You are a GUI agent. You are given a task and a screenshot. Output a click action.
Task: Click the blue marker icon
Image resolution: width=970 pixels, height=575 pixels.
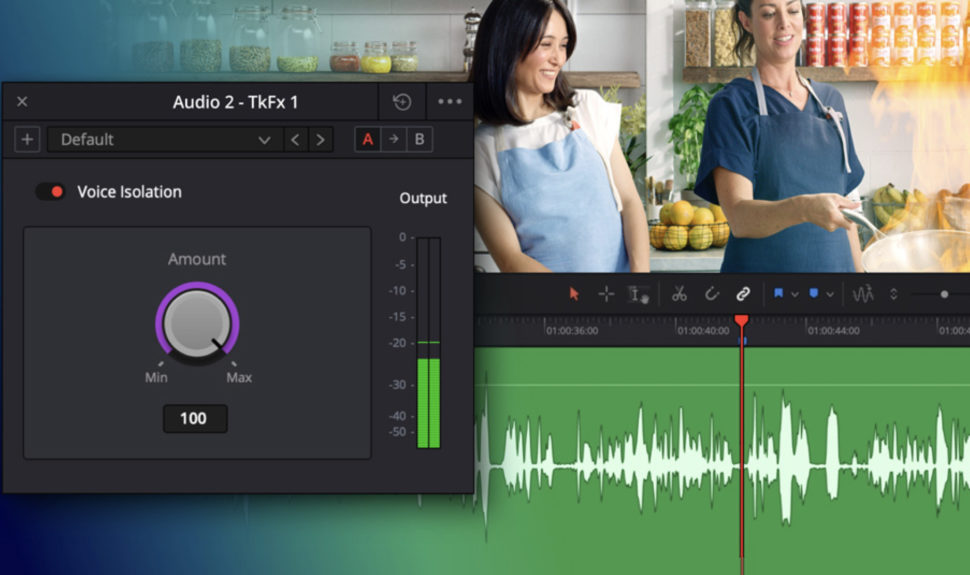click(x=813, y=294)
